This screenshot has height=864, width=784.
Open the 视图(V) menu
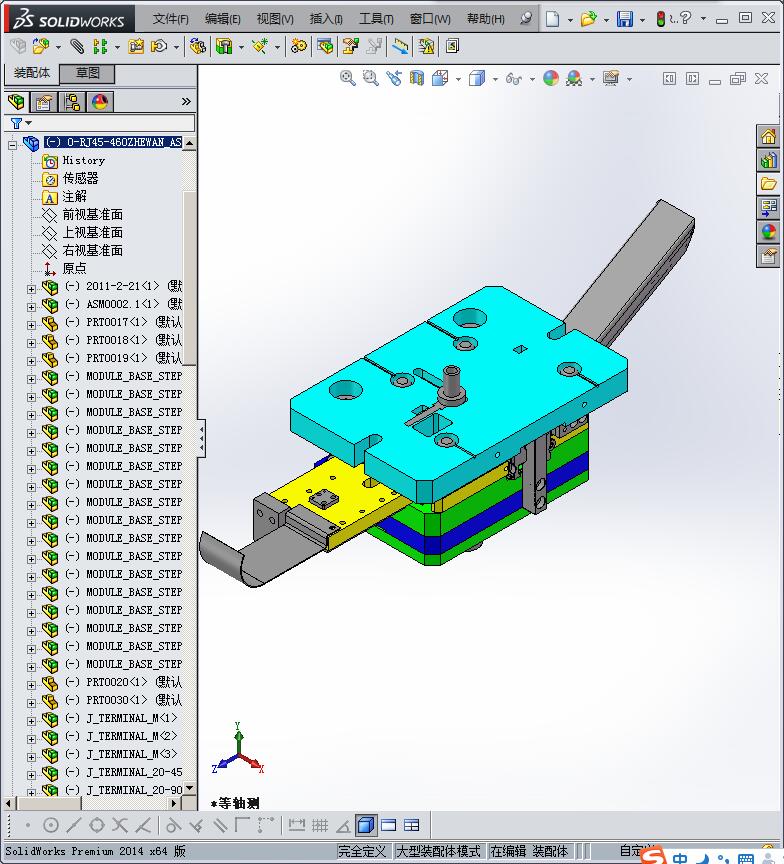275,19
